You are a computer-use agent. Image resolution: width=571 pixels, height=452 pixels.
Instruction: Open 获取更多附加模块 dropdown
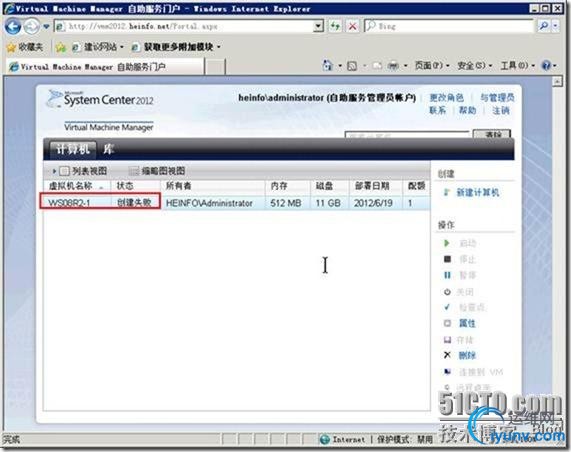coord(176,47)
